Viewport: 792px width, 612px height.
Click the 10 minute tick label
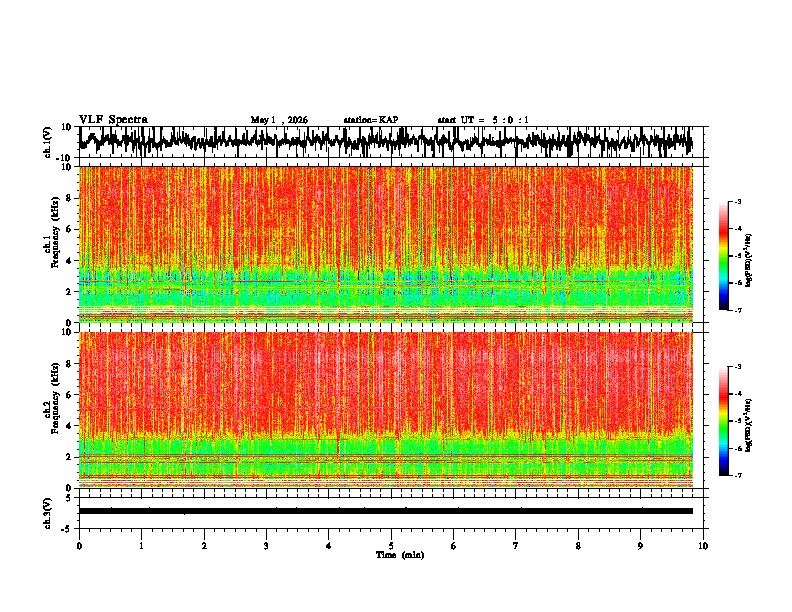(x=703, y=546)
